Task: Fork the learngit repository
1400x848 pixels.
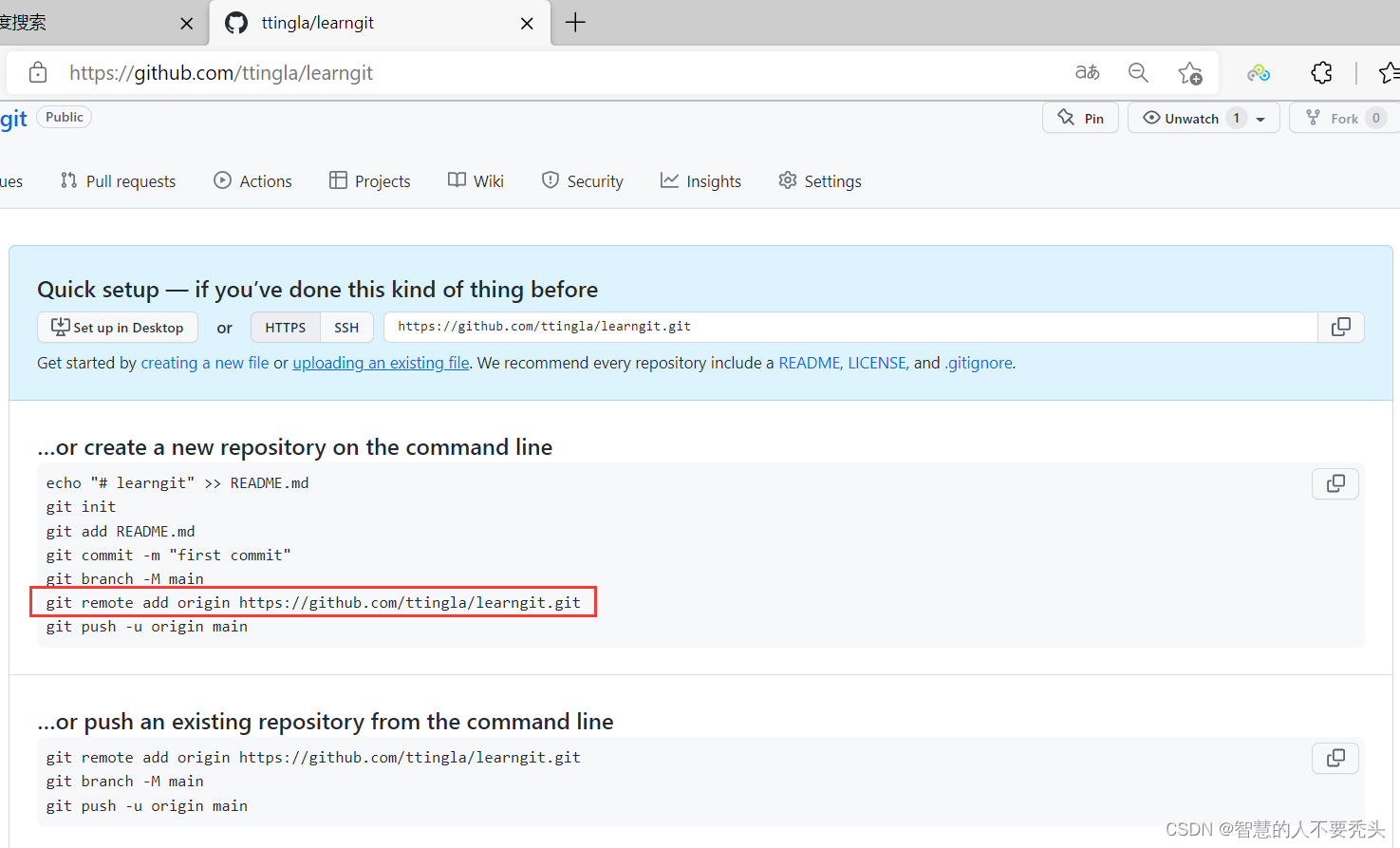Action: click(x=1342, y=117)
